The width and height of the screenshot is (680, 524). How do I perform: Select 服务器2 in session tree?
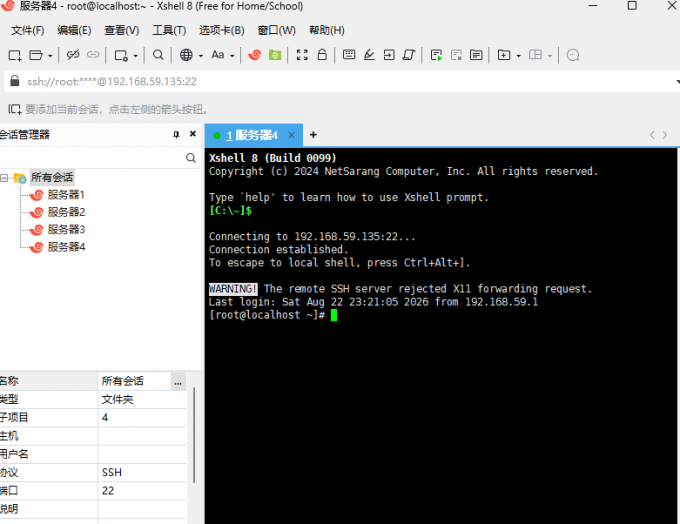tap(66, 212)
